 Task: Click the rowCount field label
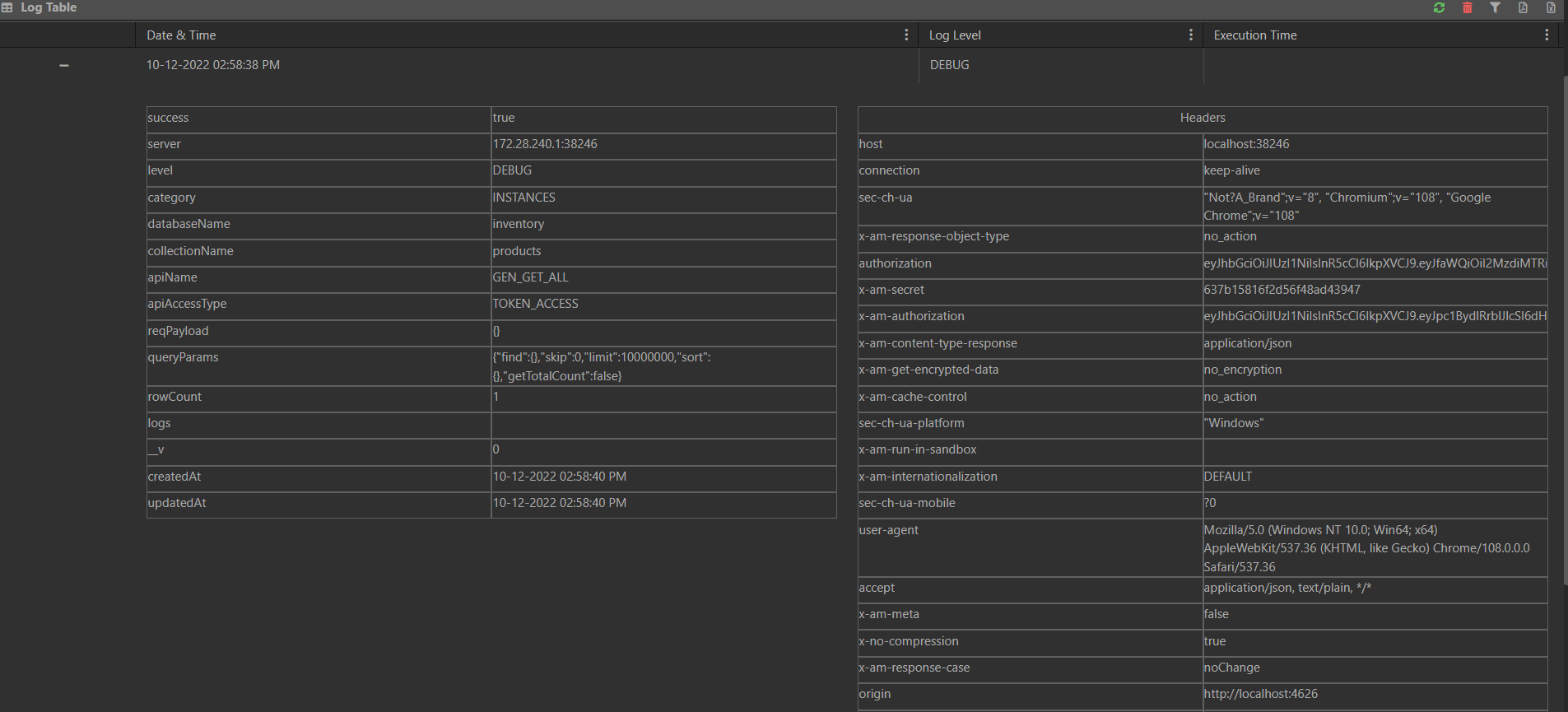click(174, 397)
